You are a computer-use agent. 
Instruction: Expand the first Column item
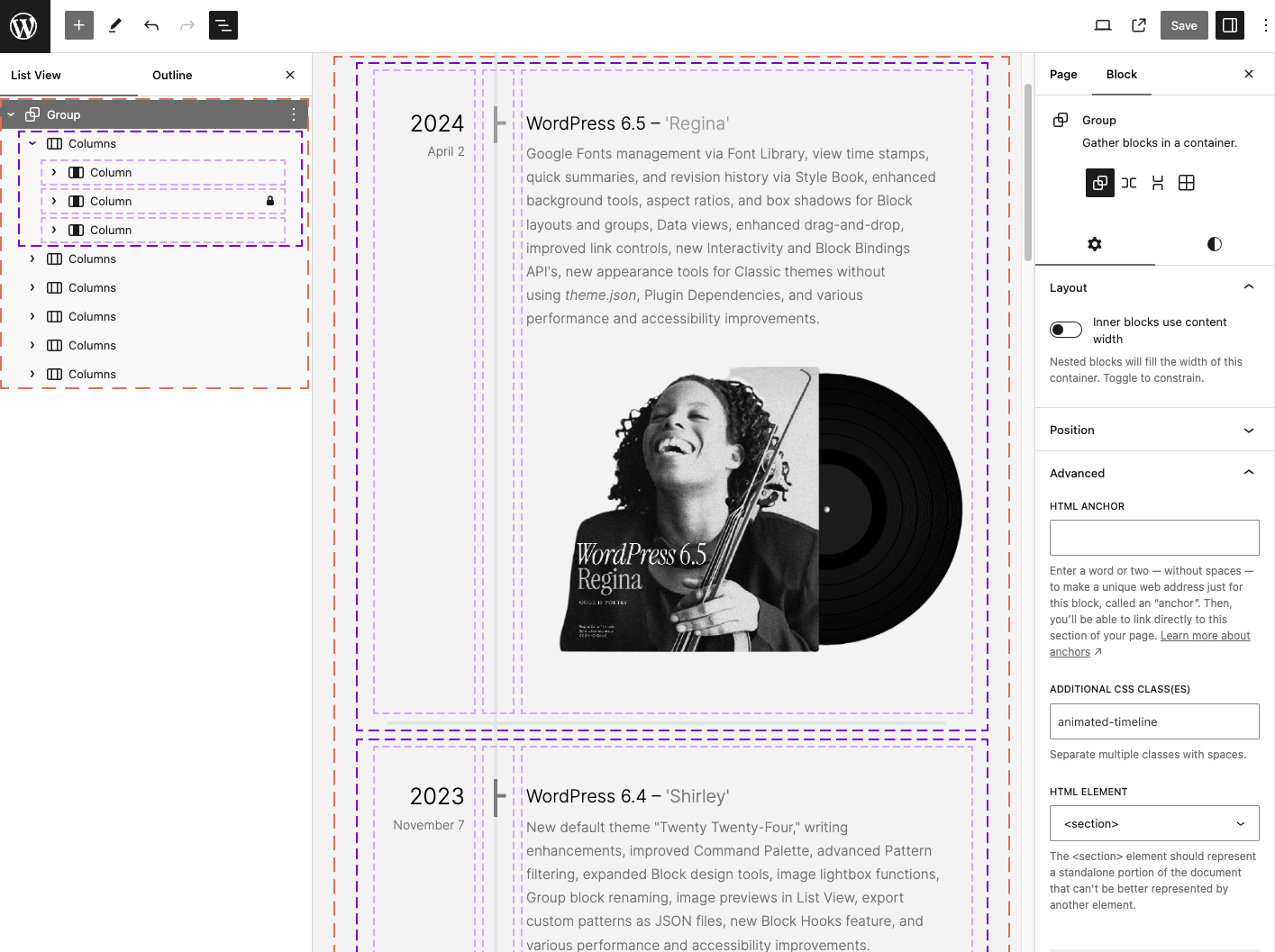[x=54, y=172]
